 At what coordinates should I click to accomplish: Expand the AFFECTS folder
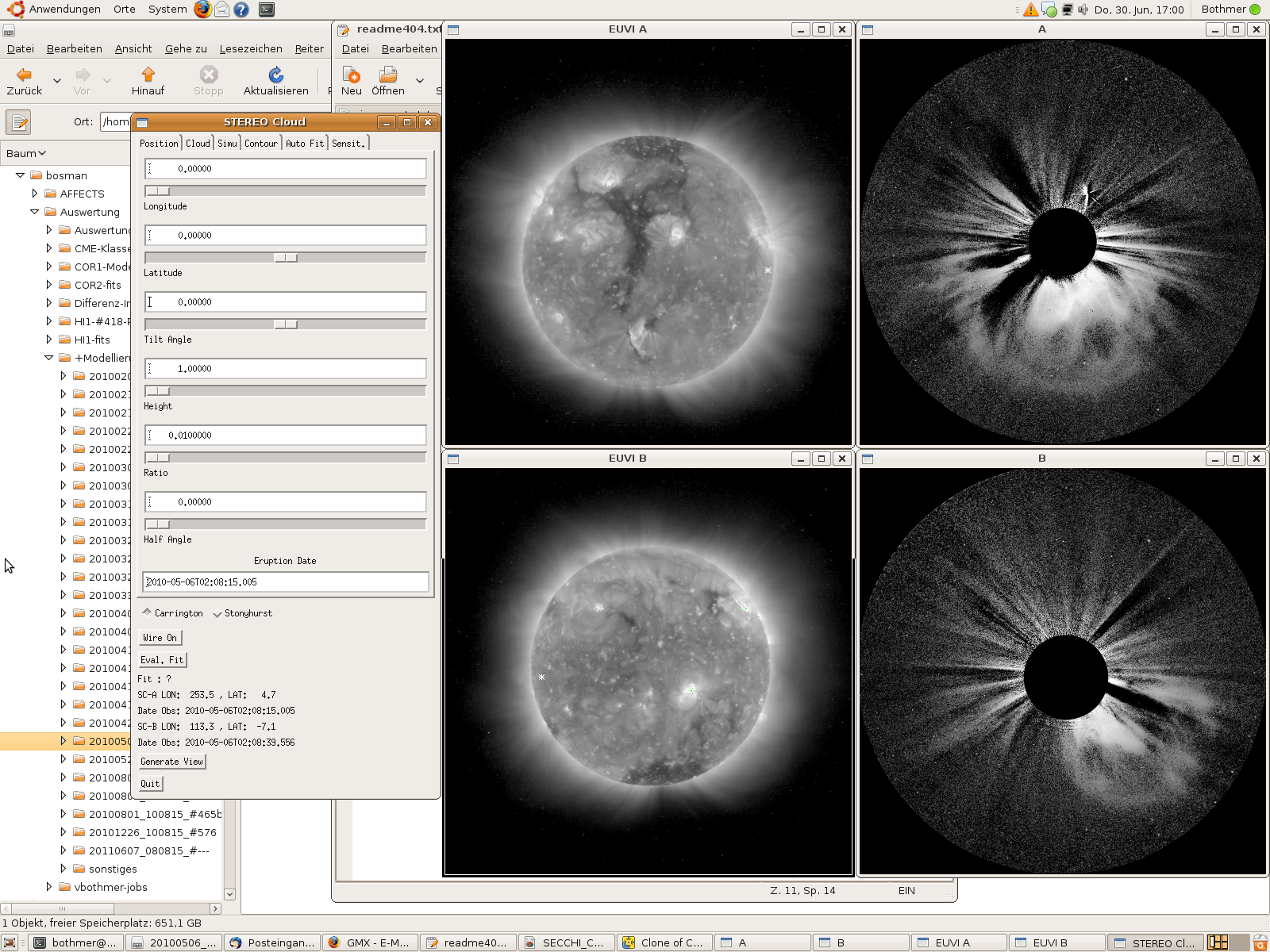pyautogui.click(x=34, y=193)
